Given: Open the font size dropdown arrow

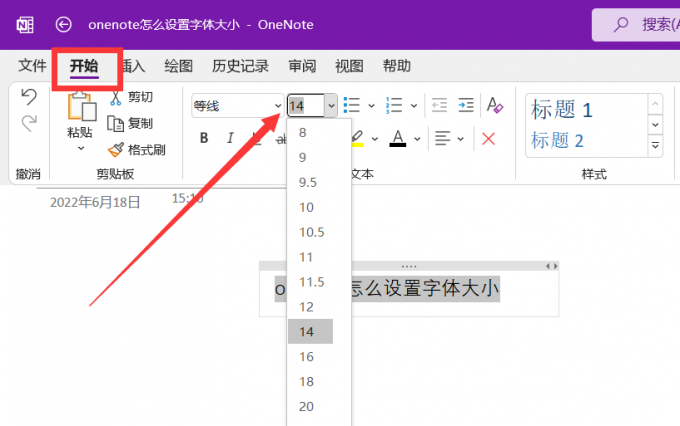Looking at the screenshot, I should [331, 105].
